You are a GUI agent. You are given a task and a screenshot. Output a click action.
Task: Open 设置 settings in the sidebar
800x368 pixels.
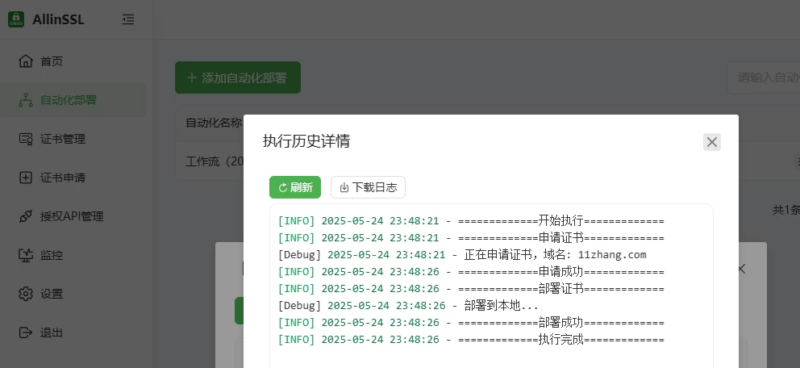(73, 294)
